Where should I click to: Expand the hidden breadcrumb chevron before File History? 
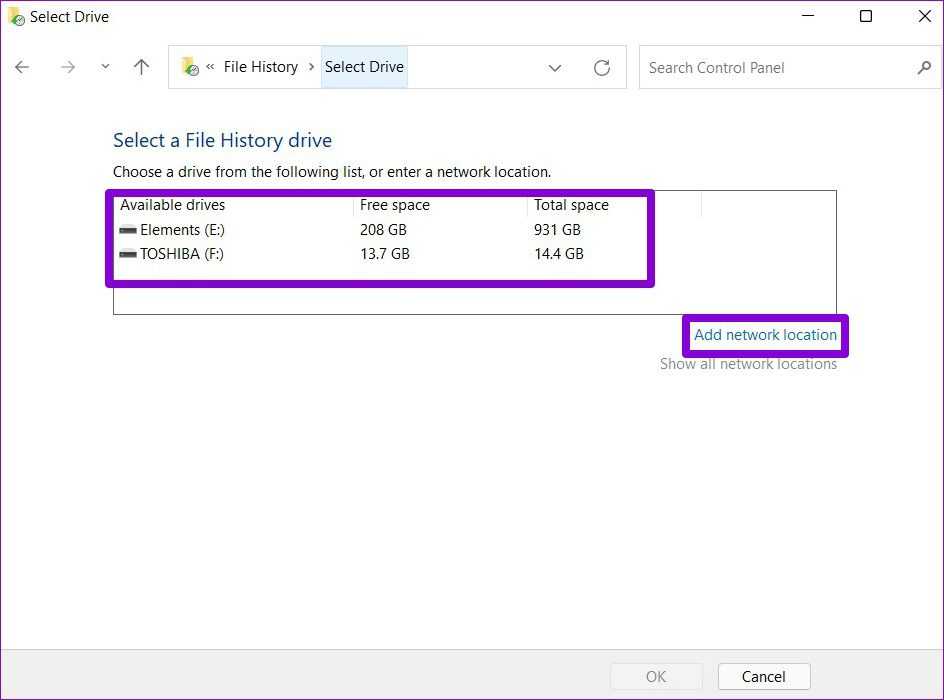coord(210,67)
